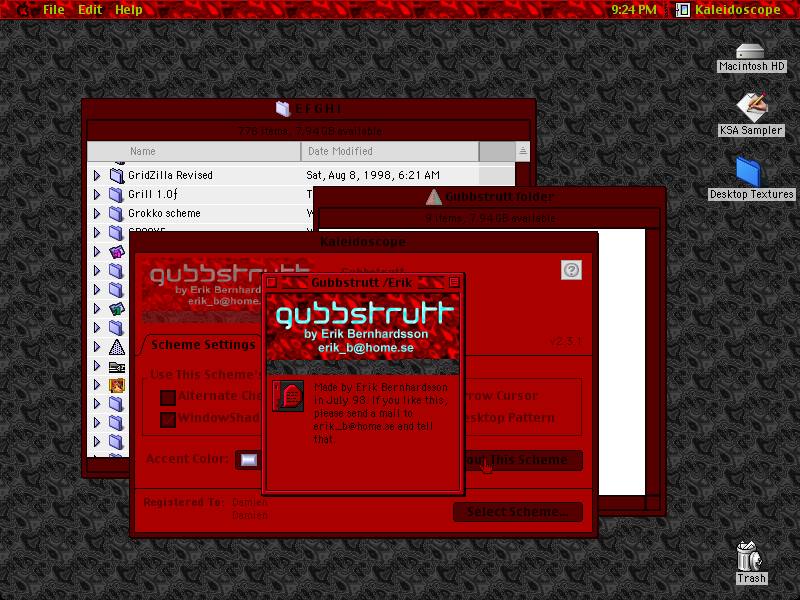Switch to the Scheme Settings tab
The image size is (800, 600).
203,345
